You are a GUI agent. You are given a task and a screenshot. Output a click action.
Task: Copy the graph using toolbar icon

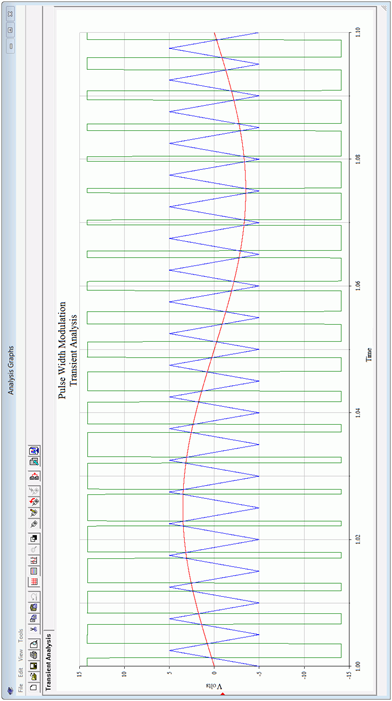34,618
